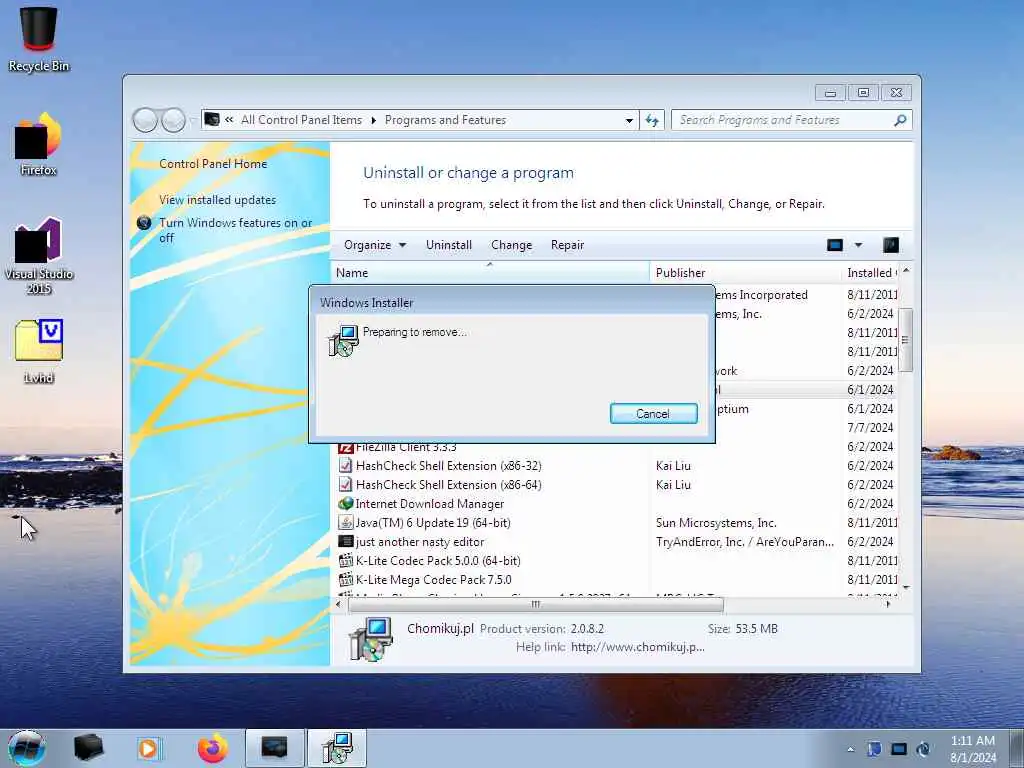The image size is (1024, 768).
Task: Click All Control Panel Items breadcrumb
Action: tap(301, 120)
